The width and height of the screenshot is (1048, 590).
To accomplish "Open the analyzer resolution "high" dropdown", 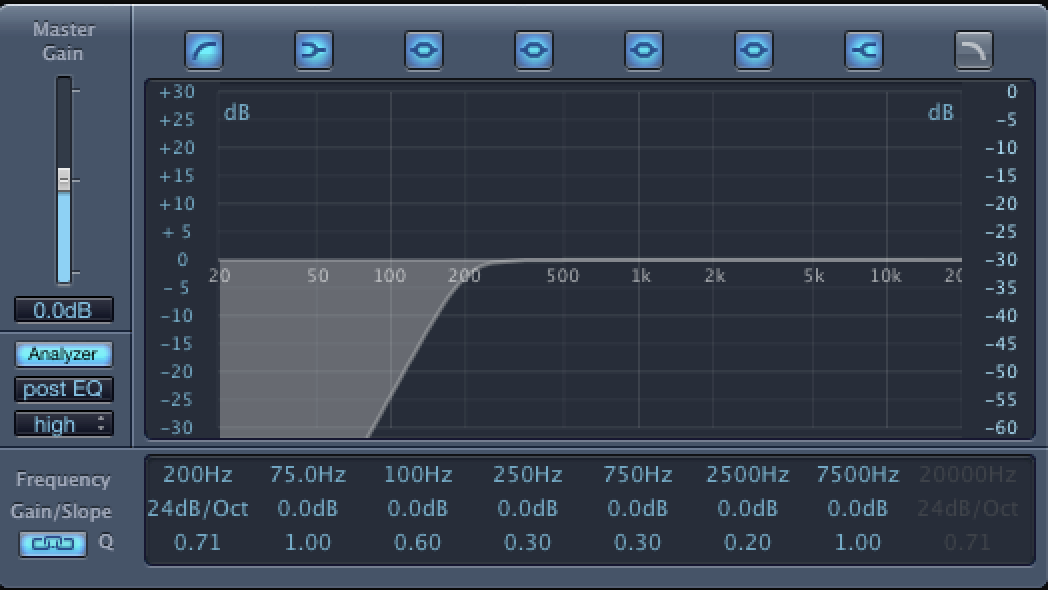I will 63,424.
